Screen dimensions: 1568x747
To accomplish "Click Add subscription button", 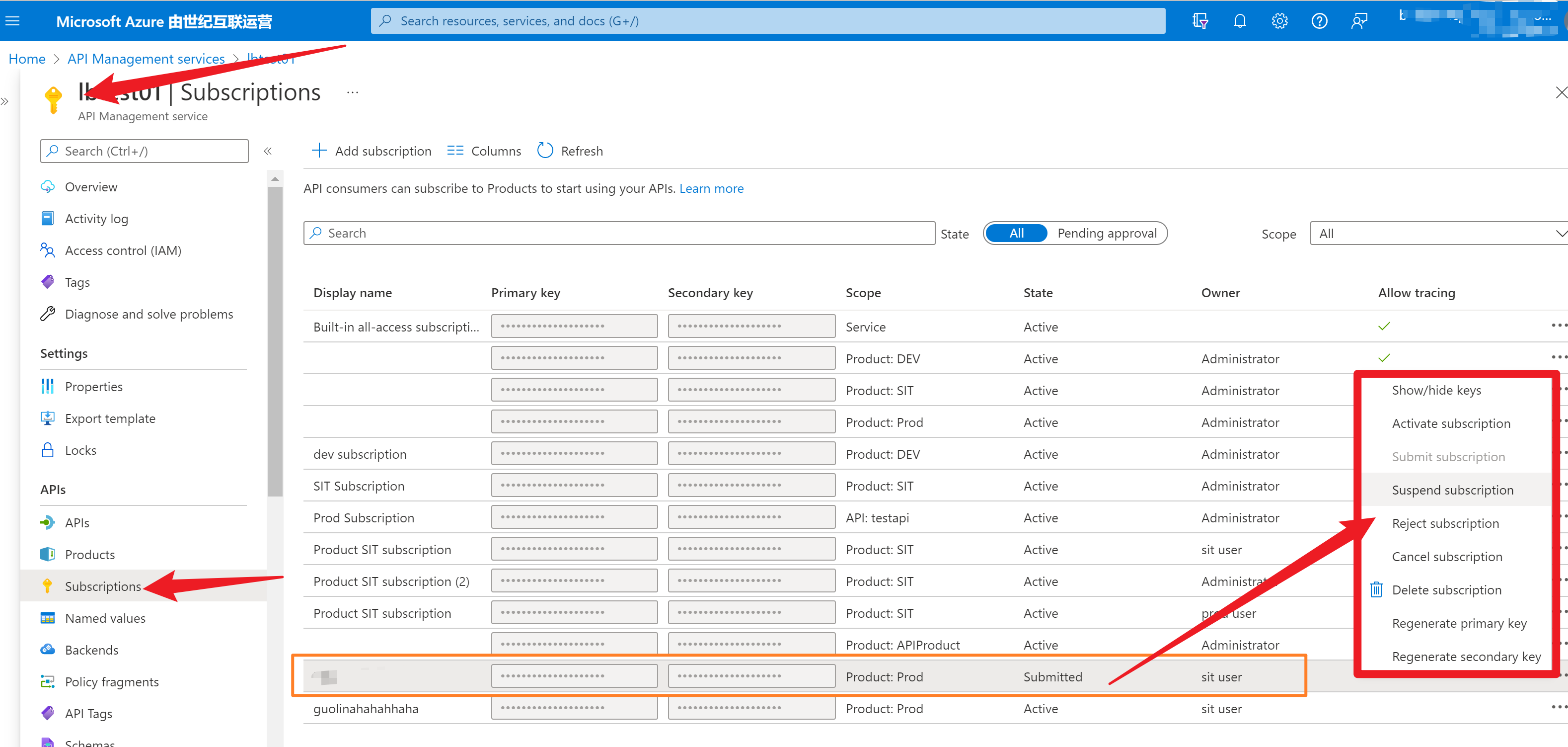I will click(372, 151).
